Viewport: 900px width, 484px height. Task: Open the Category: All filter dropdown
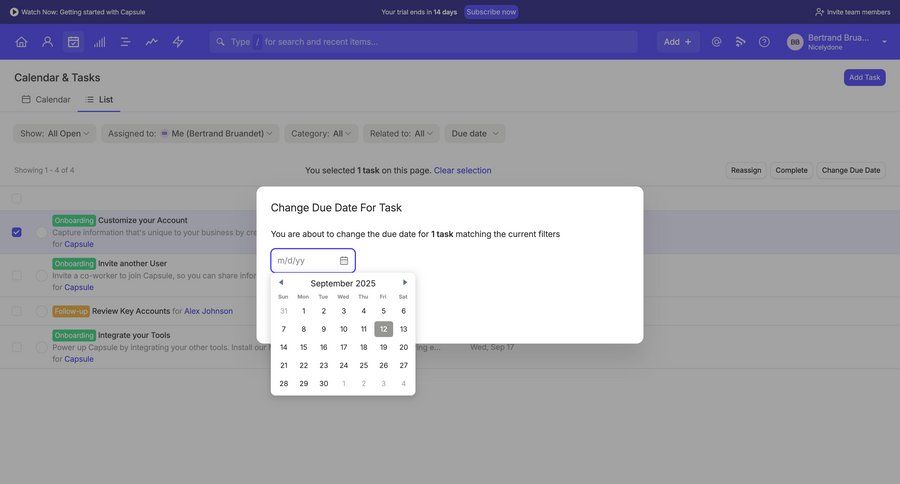[x=321, y=133]
